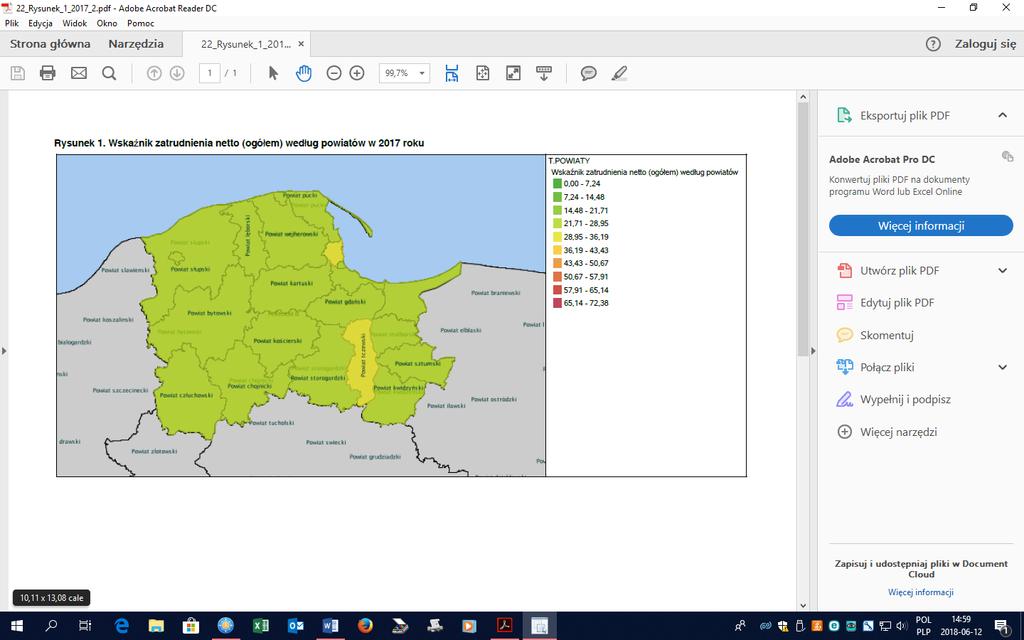Screen dimensions: 1024x640
Task: Click the vertical scrollbar thumb
Action: (x=803, y=229)
